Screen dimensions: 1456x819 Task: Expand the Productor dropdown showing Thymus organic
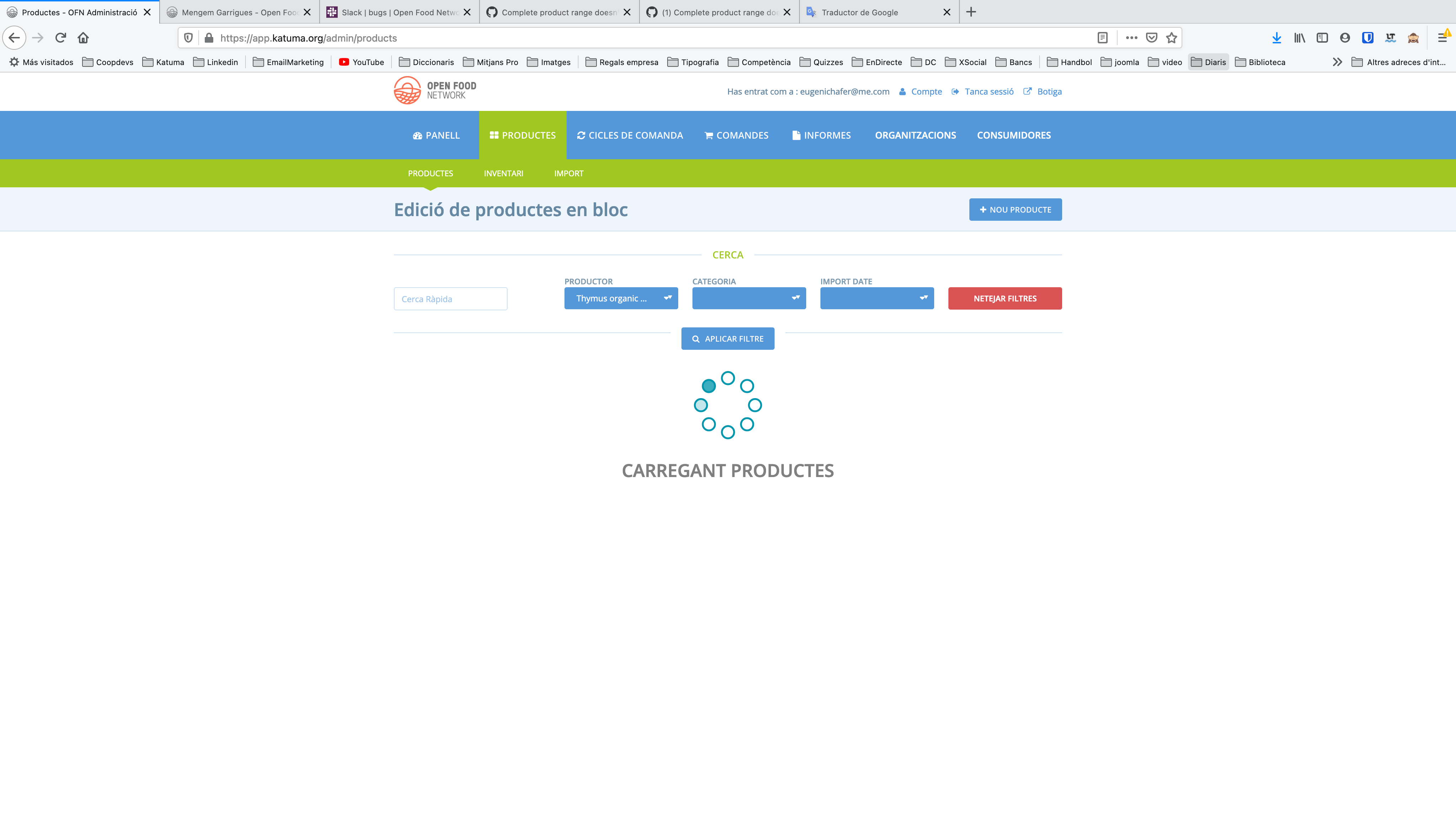click(x=621, y=299)
